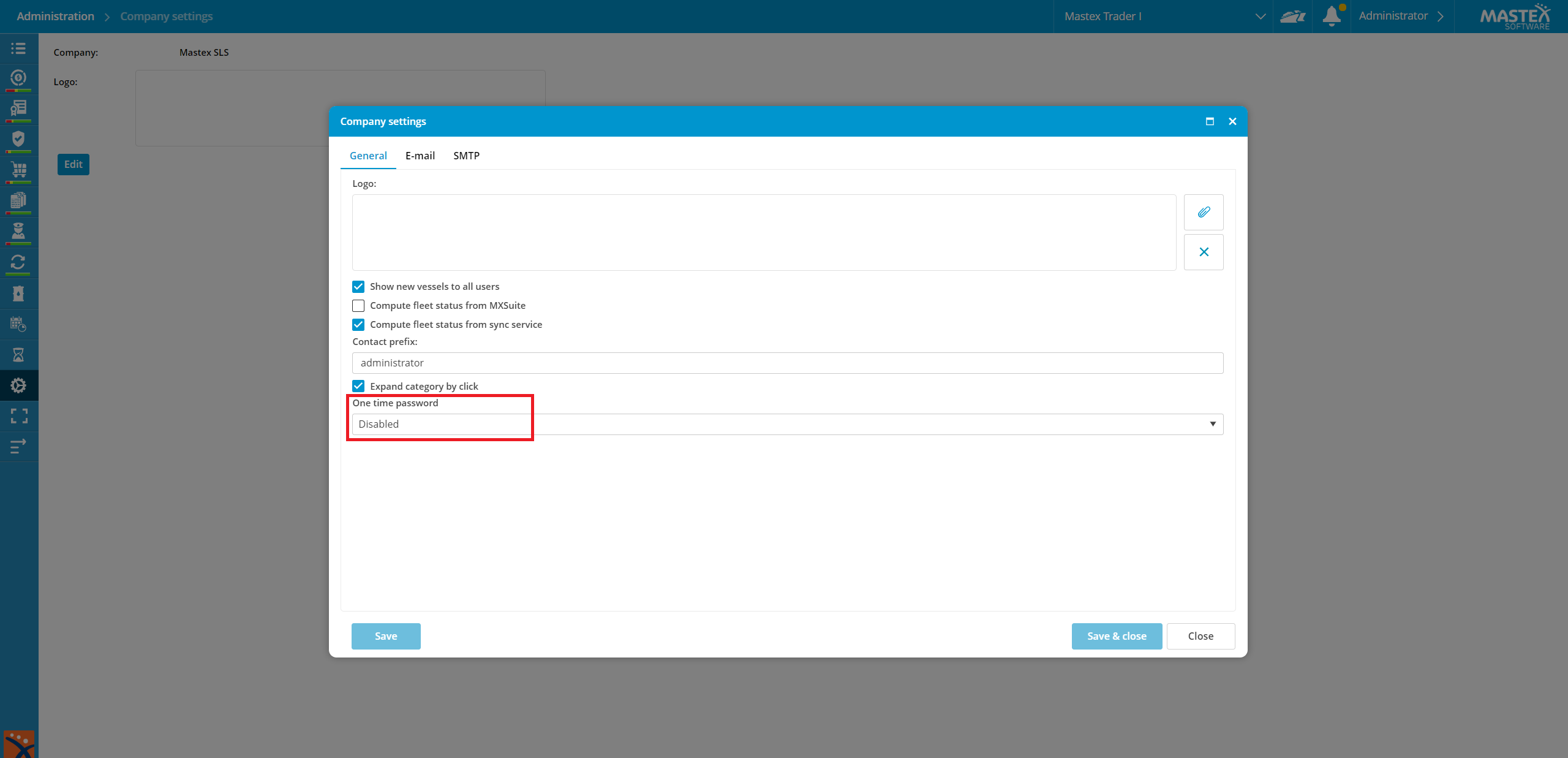
Task: Open the settings gear in sidebar
Action: click(18, 385)
